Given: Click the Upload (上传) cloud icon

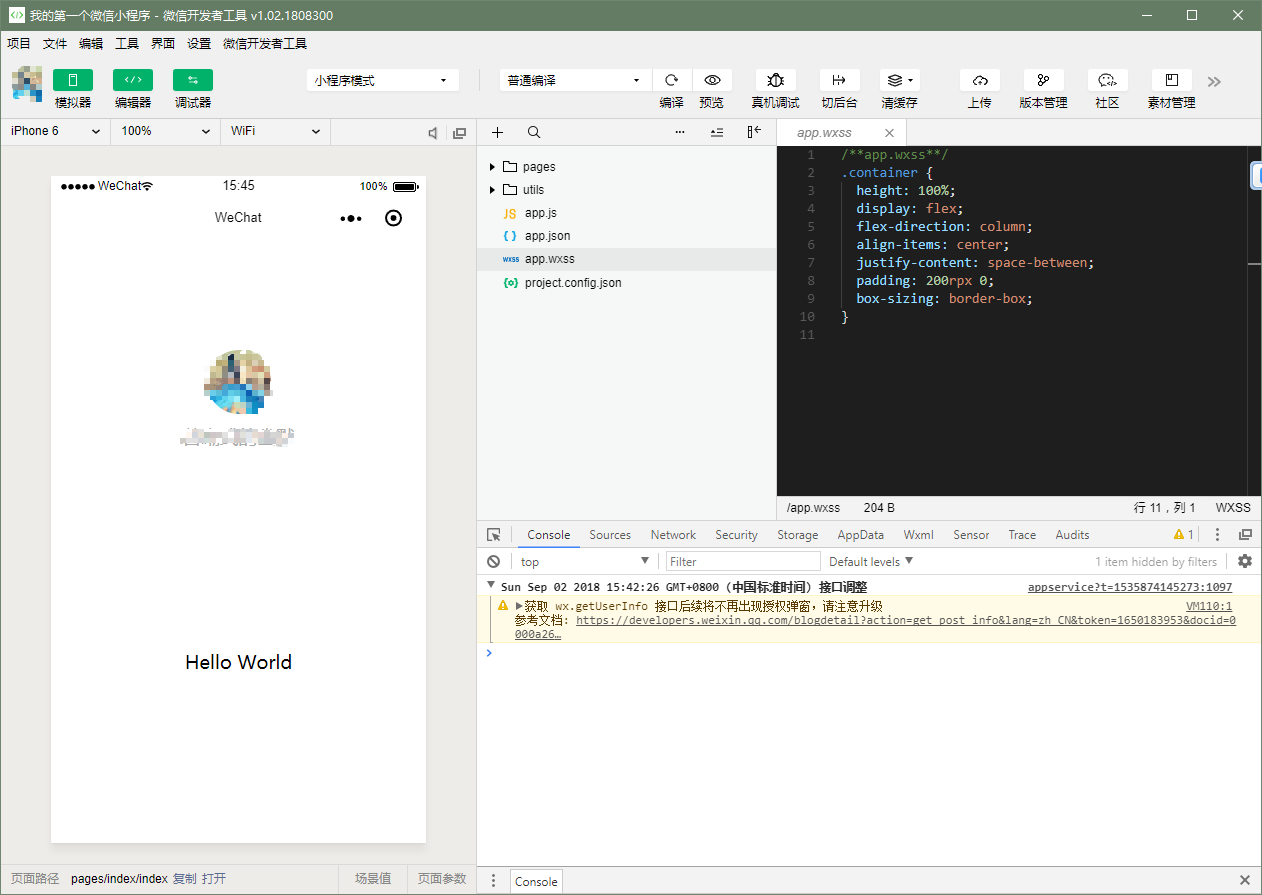Looking at the screenshot, I should pos(979,80).
